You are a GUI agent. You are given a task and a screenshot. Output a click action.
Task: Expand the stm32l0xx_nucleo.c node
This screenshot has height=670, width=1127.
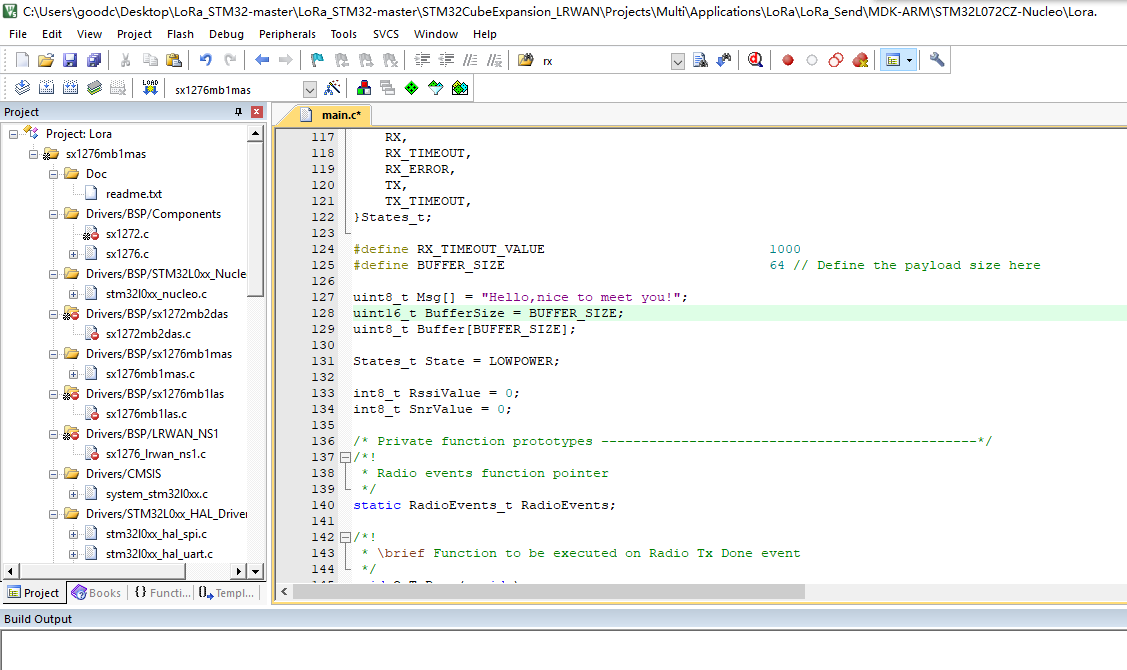click(x=73, y=294)
